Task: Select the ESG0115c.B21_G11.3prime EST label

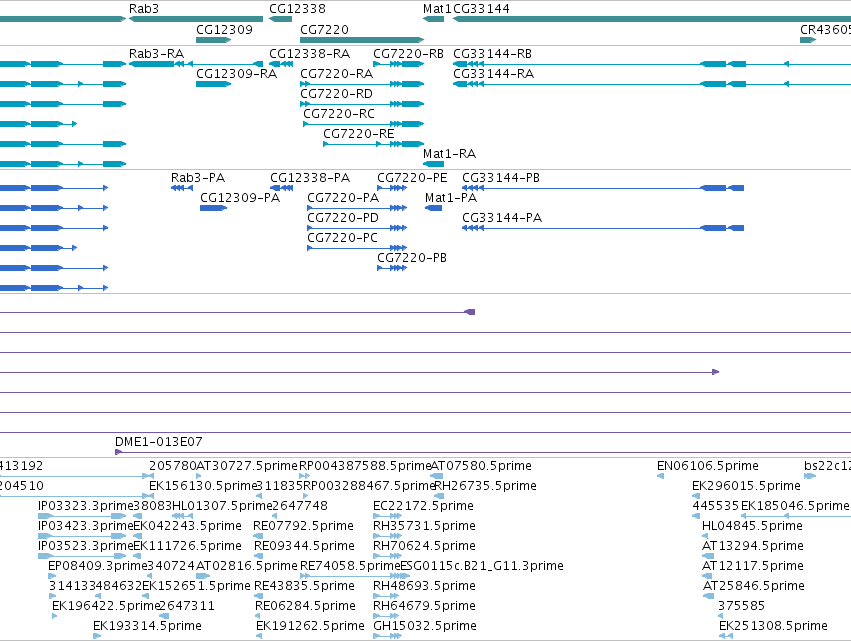Action: pos(482,566)
